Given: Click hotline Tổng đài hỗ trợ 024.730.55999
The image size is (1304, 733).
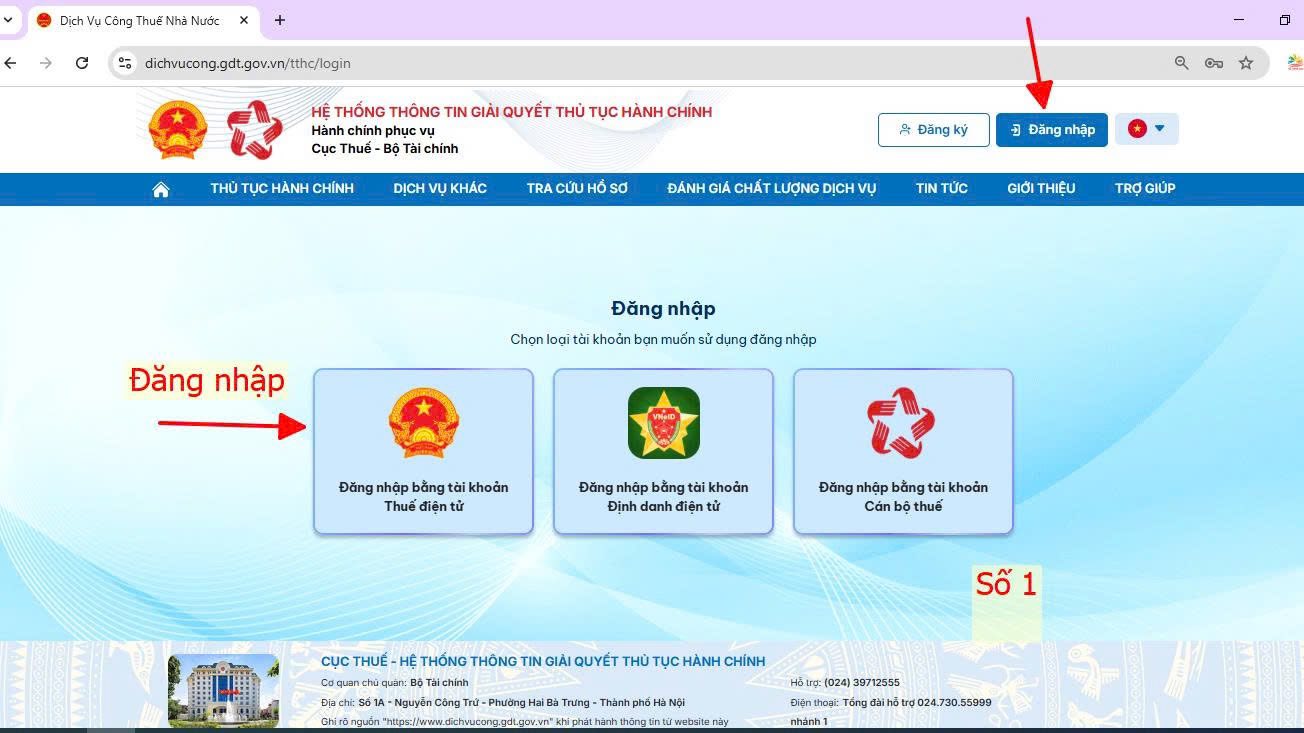Looking at the screenshot, I should pyautogui.click(x=917, y=703).
